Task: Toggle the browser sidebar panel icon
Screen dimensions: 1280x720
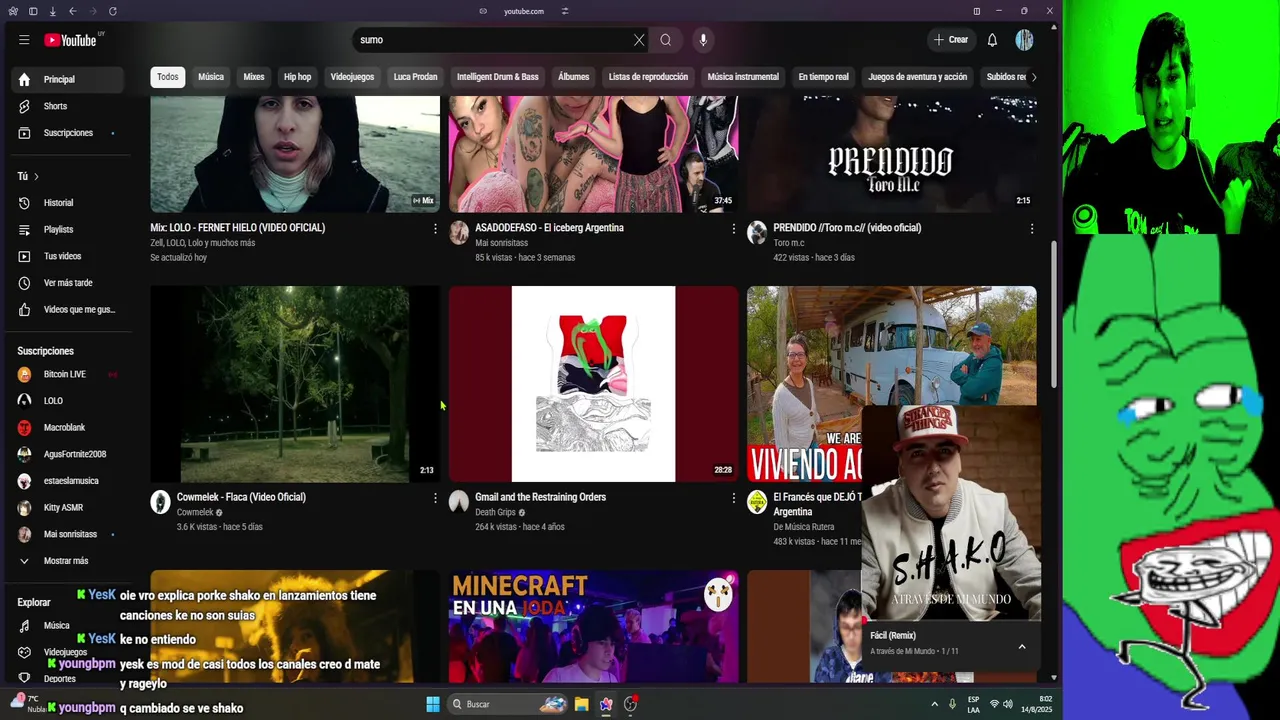Action: (x=33, y=11)
